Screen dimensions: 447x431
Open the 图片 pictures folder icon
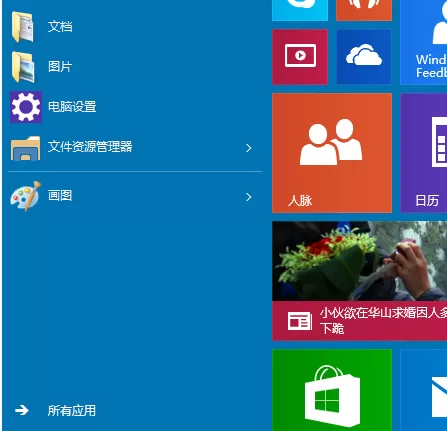tap(23, 67)
